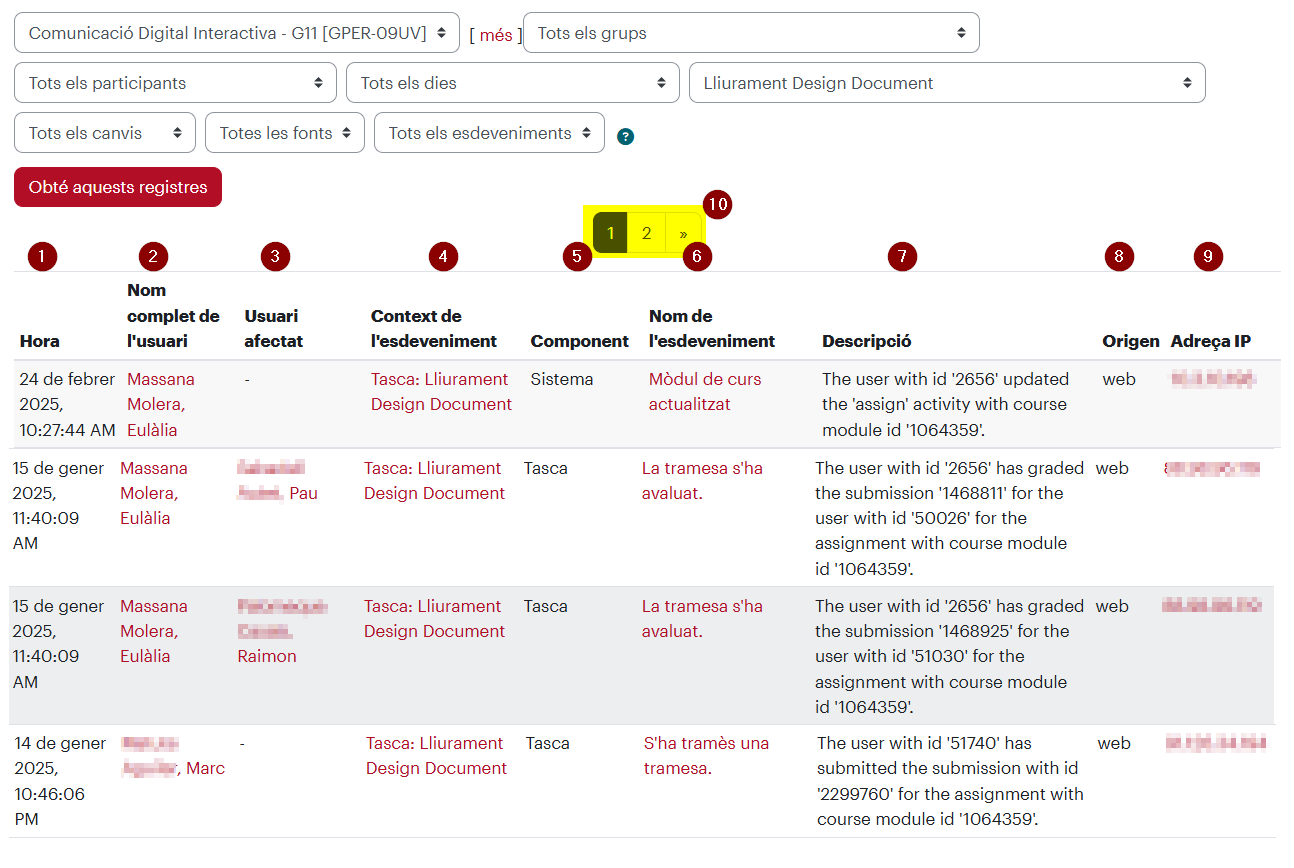Click the numbered marker 3 above Usuari afectat

coord(275,257)
